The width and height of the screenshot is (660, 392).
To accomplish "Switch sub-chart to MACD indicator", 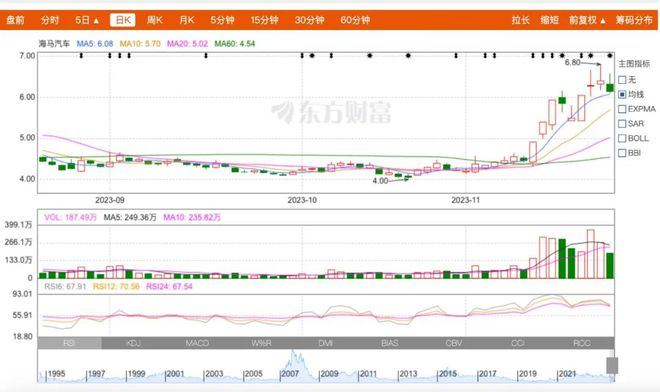I will click(x=197, y=343).
